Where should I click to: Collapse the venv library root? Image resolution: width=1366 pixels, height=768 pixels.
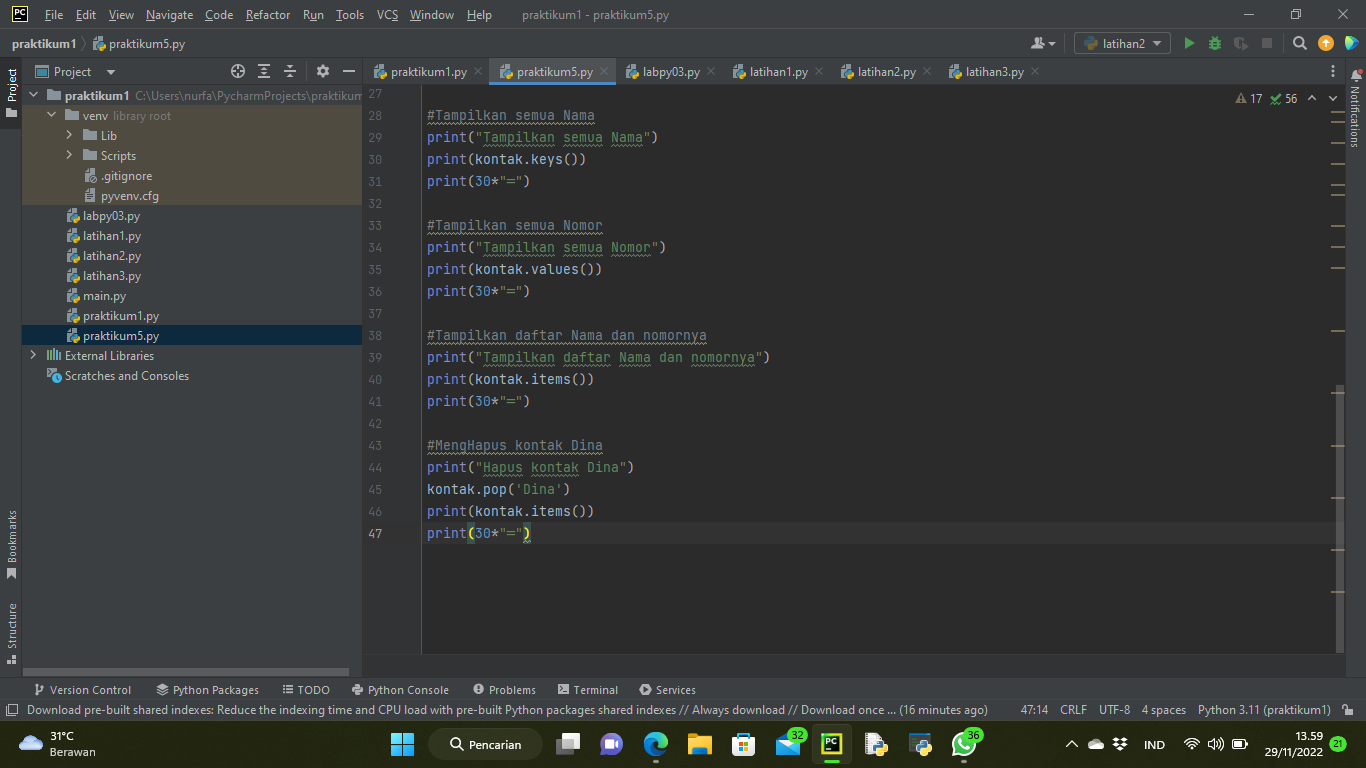click(50, 115)
